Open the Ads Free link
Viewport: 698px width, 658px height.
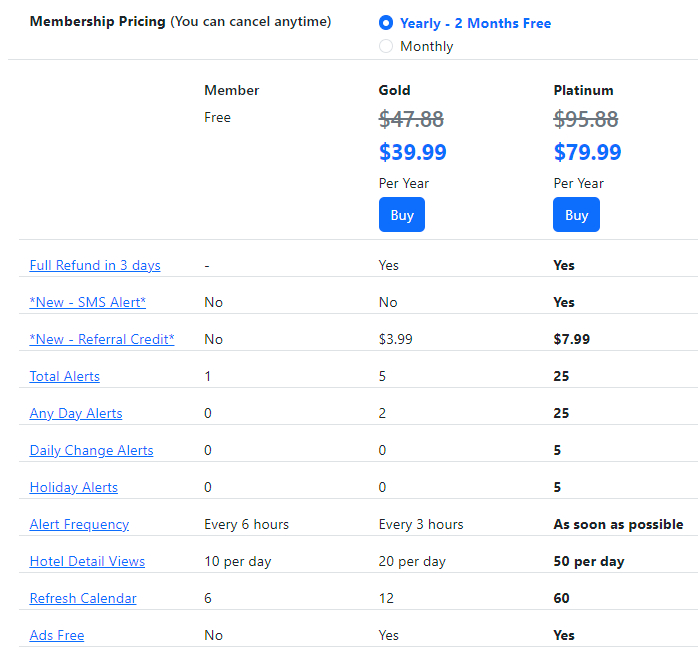(57, 635)
